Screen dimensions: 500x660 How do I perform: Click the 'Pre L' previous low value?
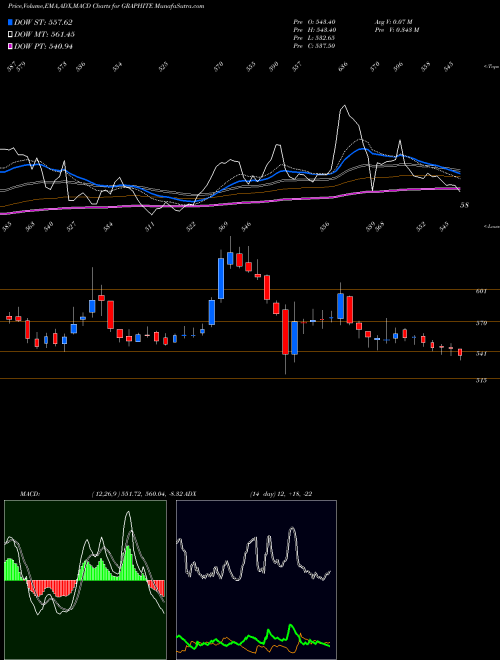coord(314,38)
